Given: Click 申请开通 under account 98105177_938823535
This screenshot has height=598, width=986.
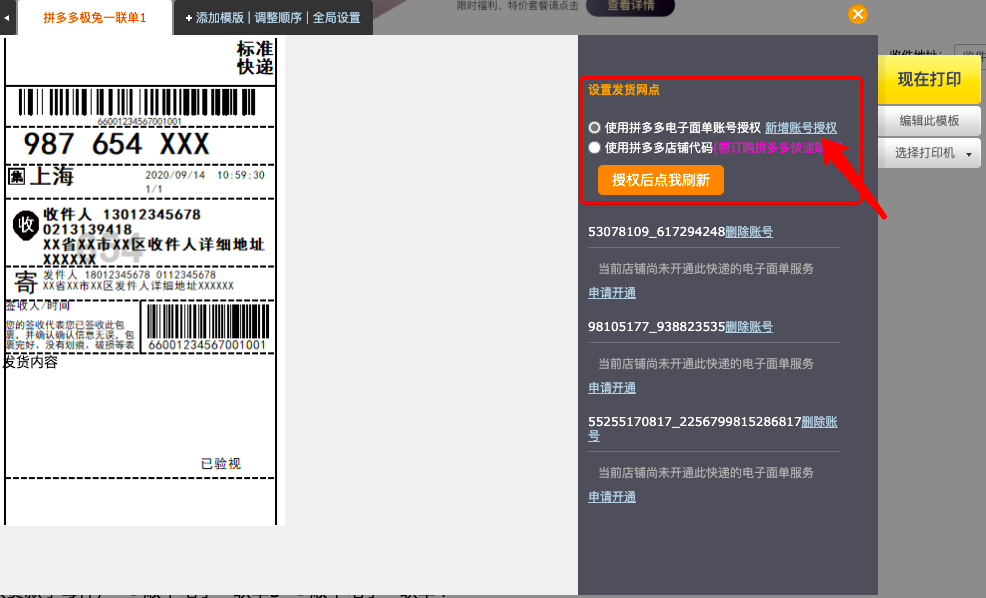Looking at the screenshot, I should click(612, 388).
